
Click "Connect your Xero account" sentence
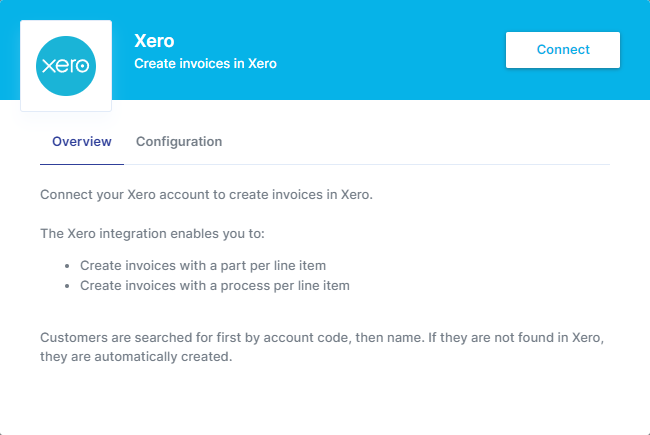pyautogui.click(x=206, y=194)
